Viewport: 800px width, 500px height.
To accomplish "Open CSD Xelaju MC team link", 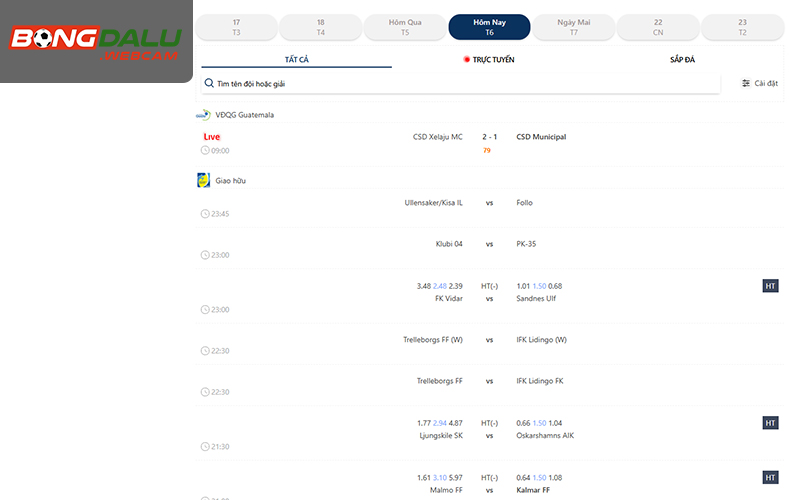I will [x=437, y=137].
